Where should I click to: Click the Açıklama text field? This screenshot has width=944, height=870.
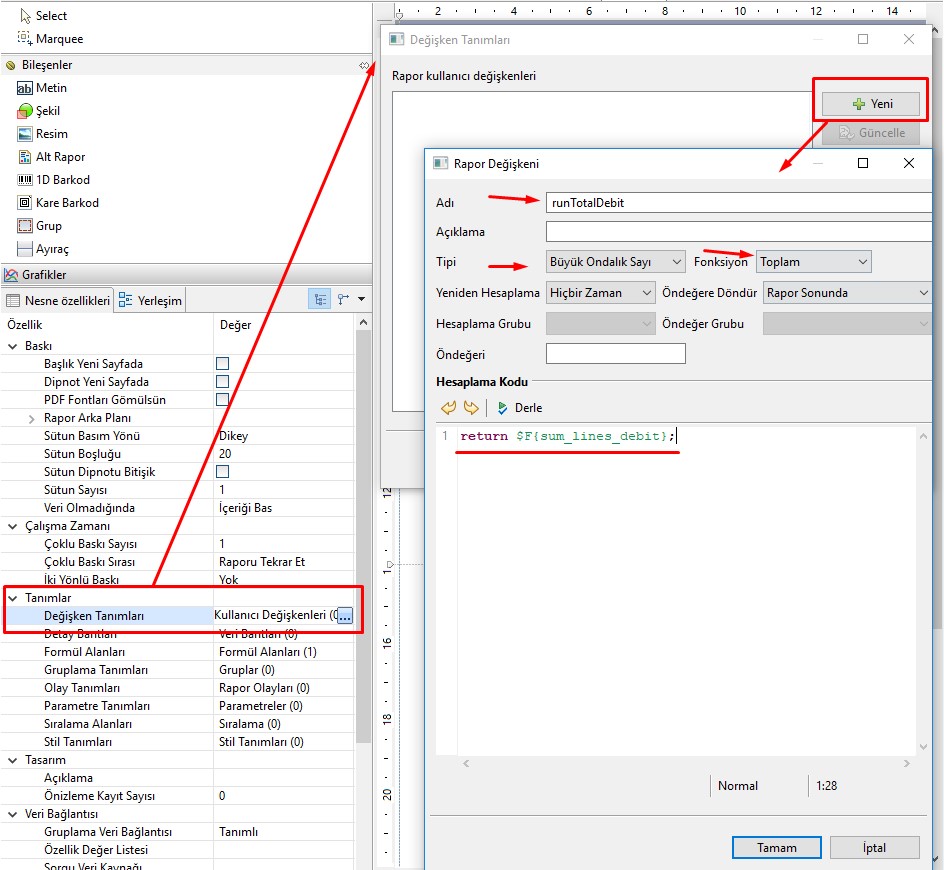coord(738,232)
